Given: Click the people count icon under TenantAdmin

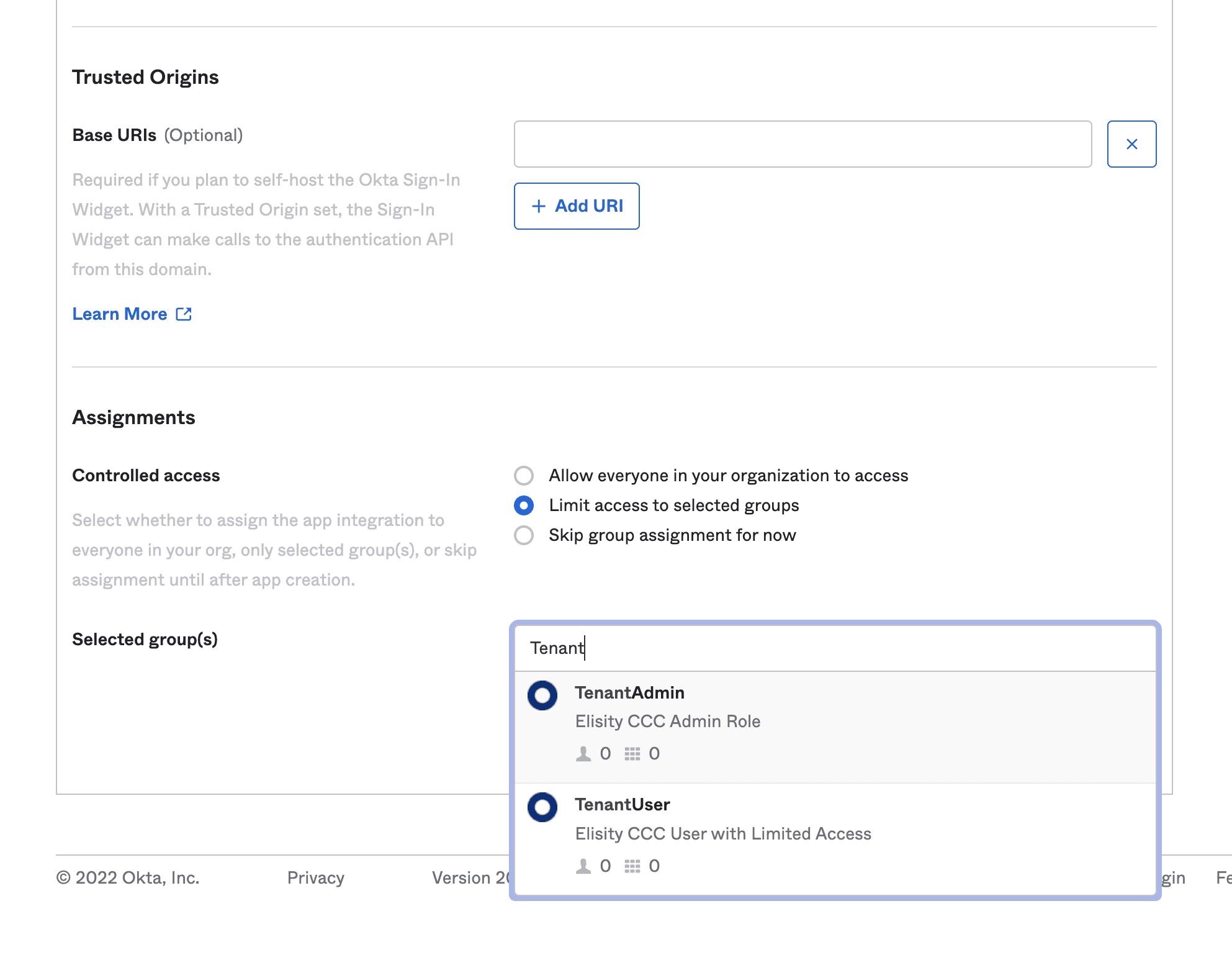Looking at the screenshot, I should (x=583, y=754).
